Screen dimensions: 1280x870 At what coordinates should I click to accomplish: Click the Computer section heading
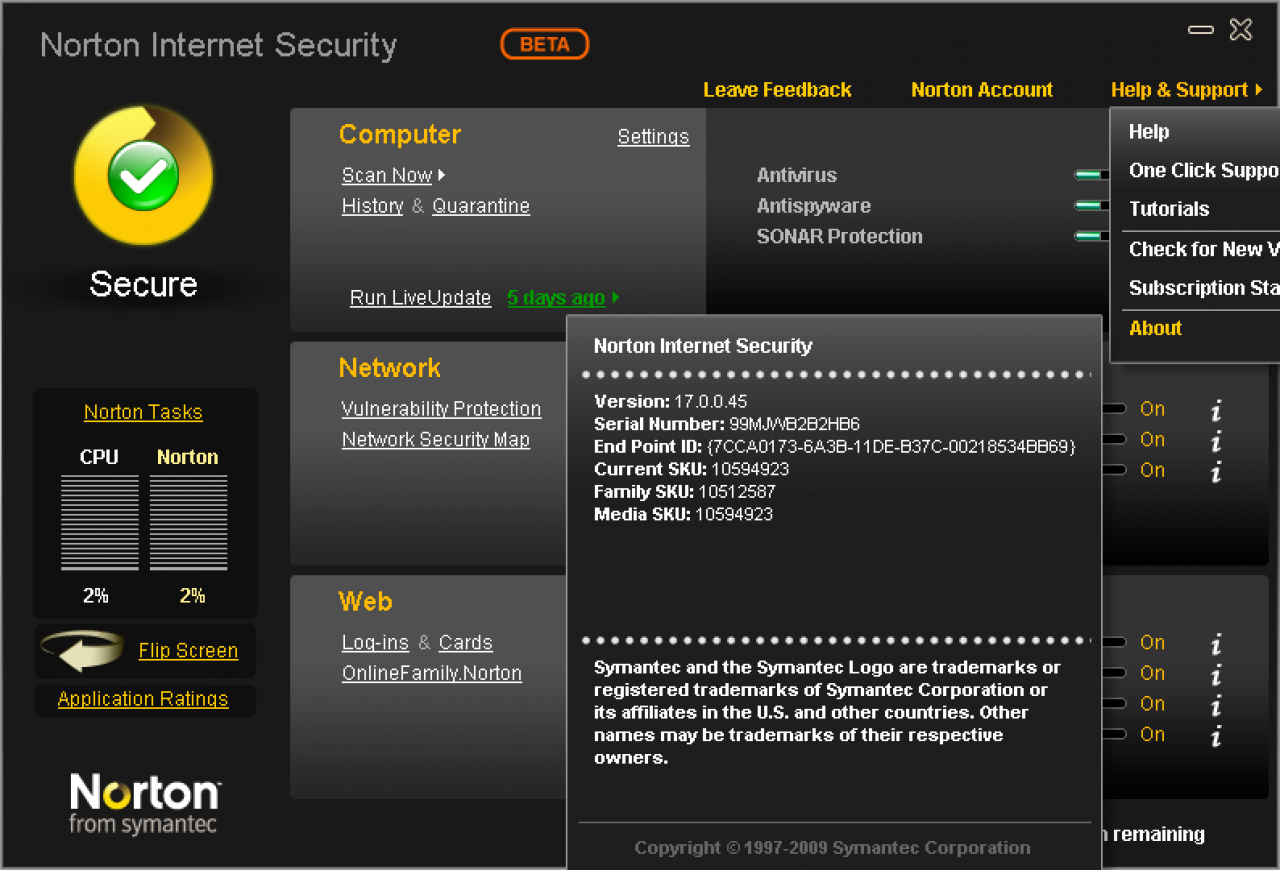pyautogui.click(x=400, y=134)
